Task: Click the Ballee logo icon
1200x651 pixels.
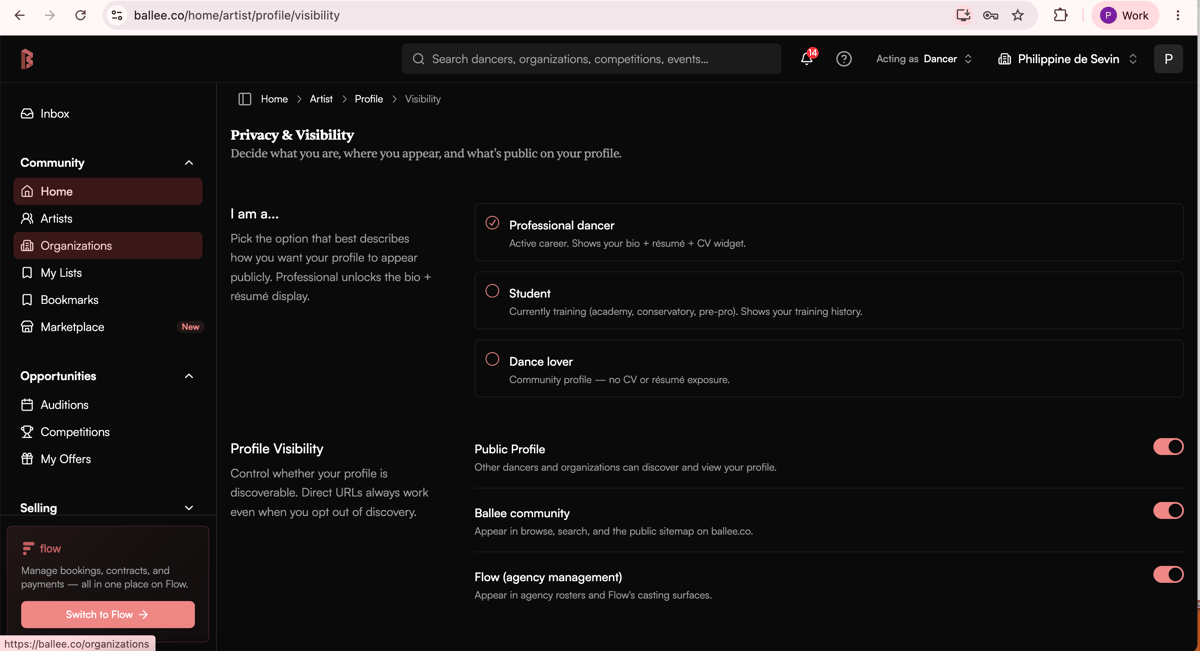Action: pos(27,59)
